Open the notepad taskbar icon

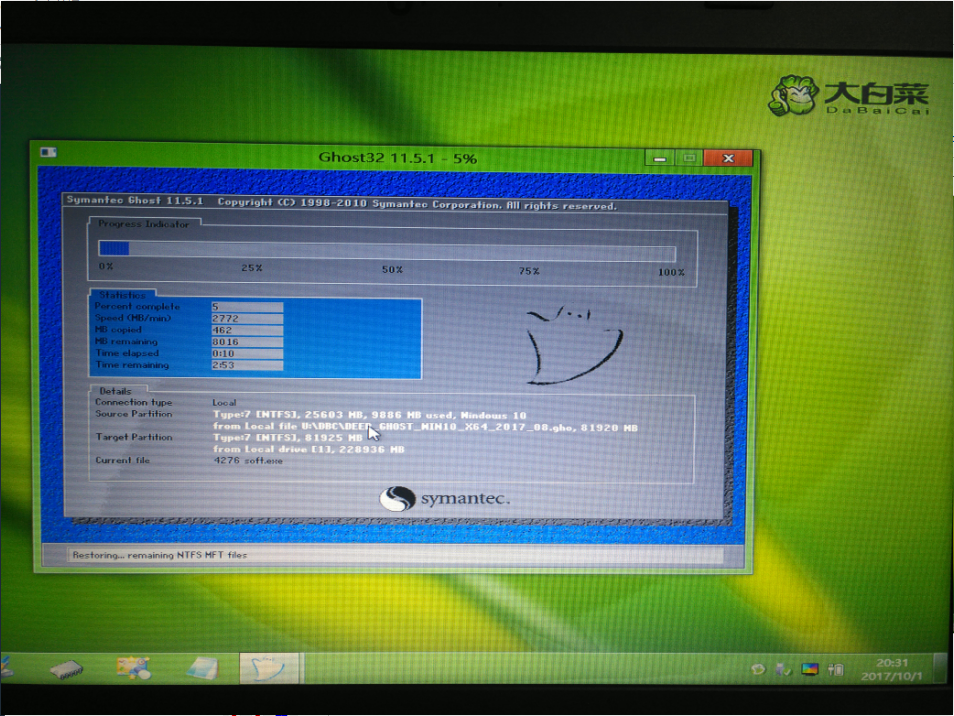click(203, 668)
